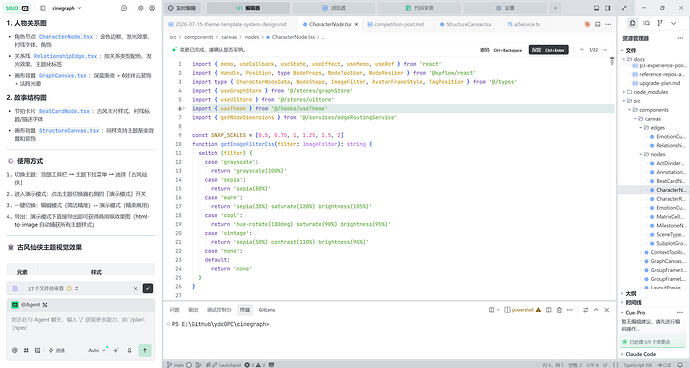690x368 pixels.
Task: Close the terminal panel with X
Action: [x=607, y=310]
